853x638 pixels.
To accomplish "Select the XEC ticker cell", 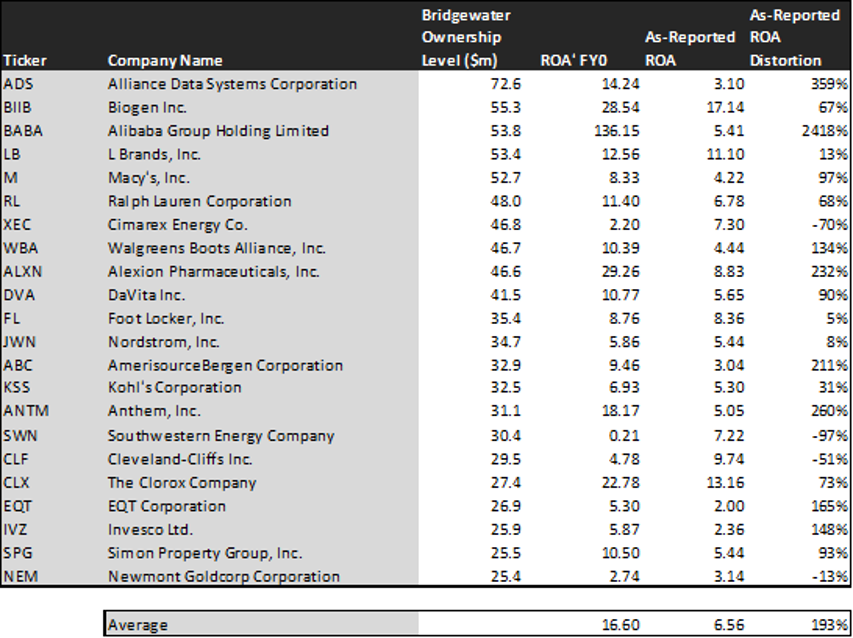I will point(17,225).
